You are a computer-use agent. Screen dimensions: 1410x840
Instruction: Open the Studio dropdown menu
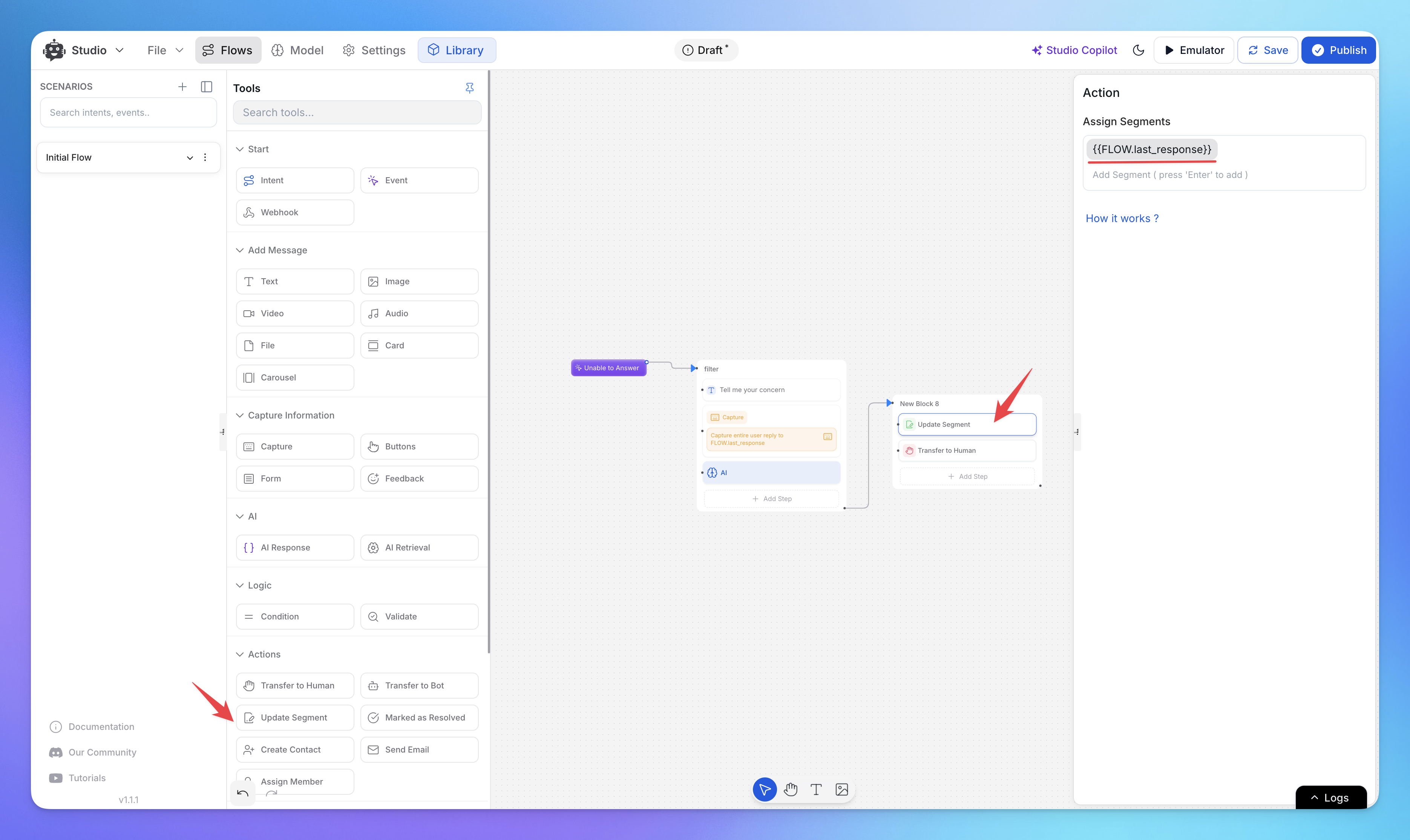point(84,50)
